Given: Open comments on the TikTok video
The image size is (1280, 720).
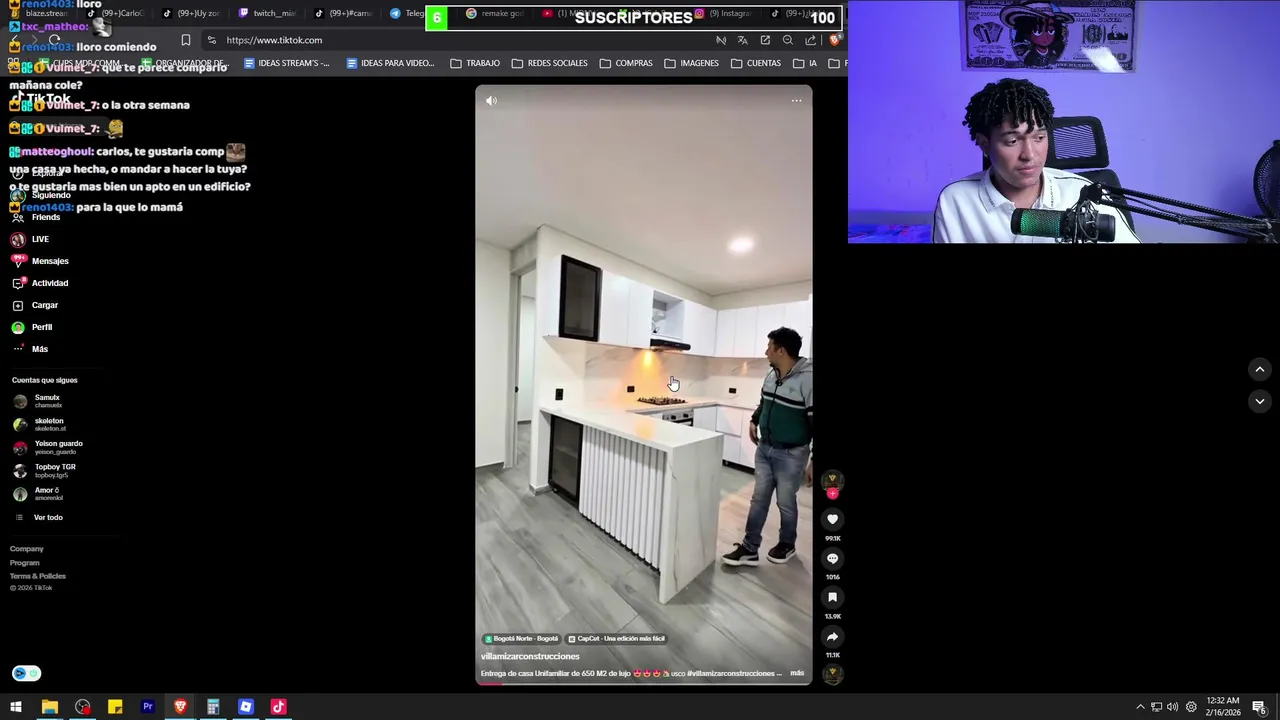Looking at the screenshot, I should 832,558.
